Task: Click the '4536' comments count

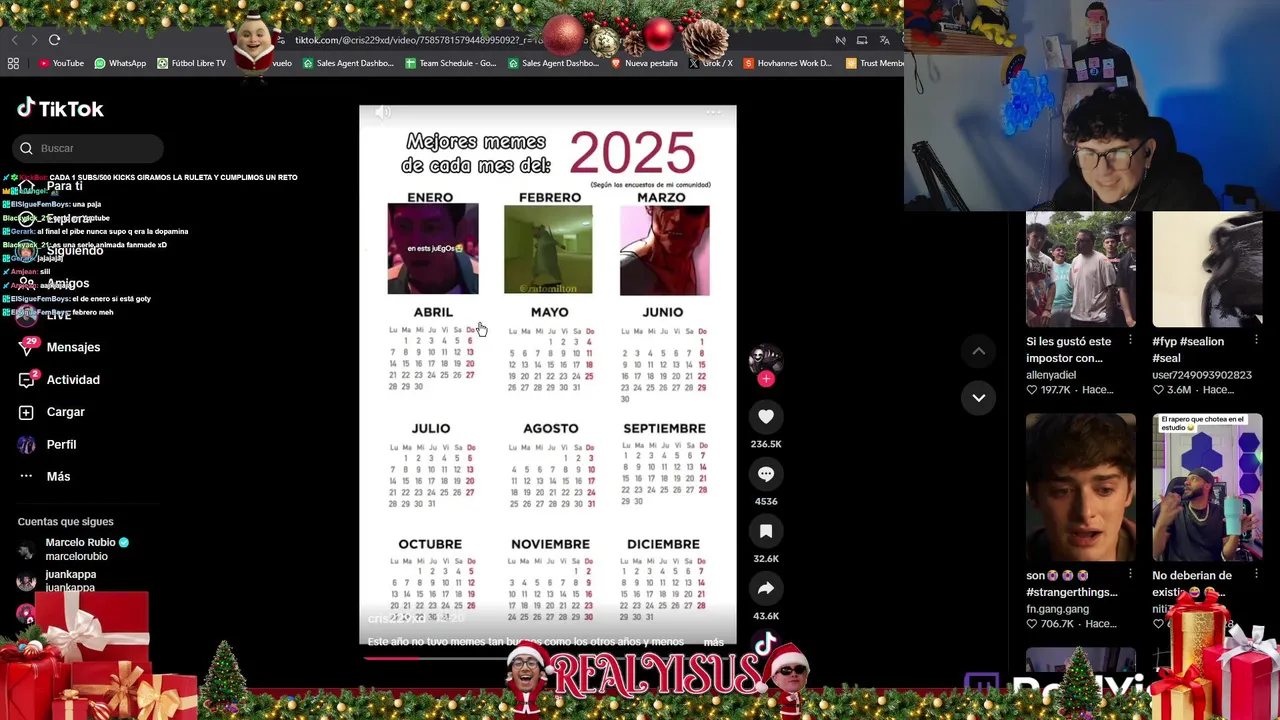Action: click(766, 501)
